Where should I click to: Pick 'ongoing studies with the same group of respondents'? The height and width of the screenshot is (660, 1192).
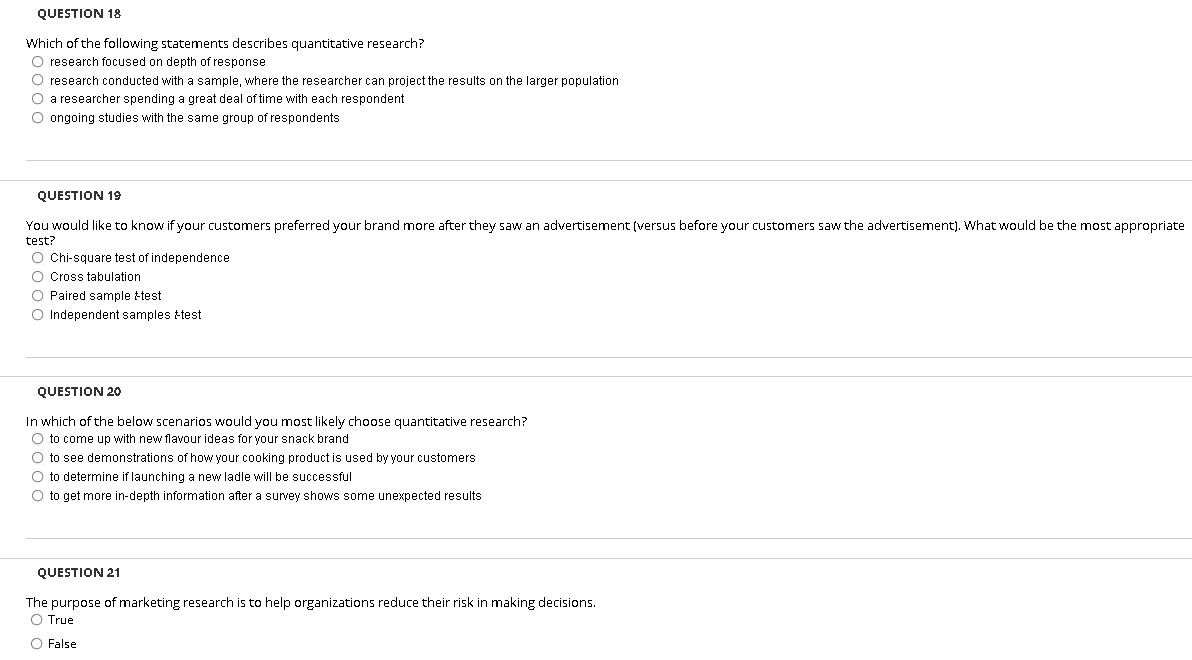[37, 117]
